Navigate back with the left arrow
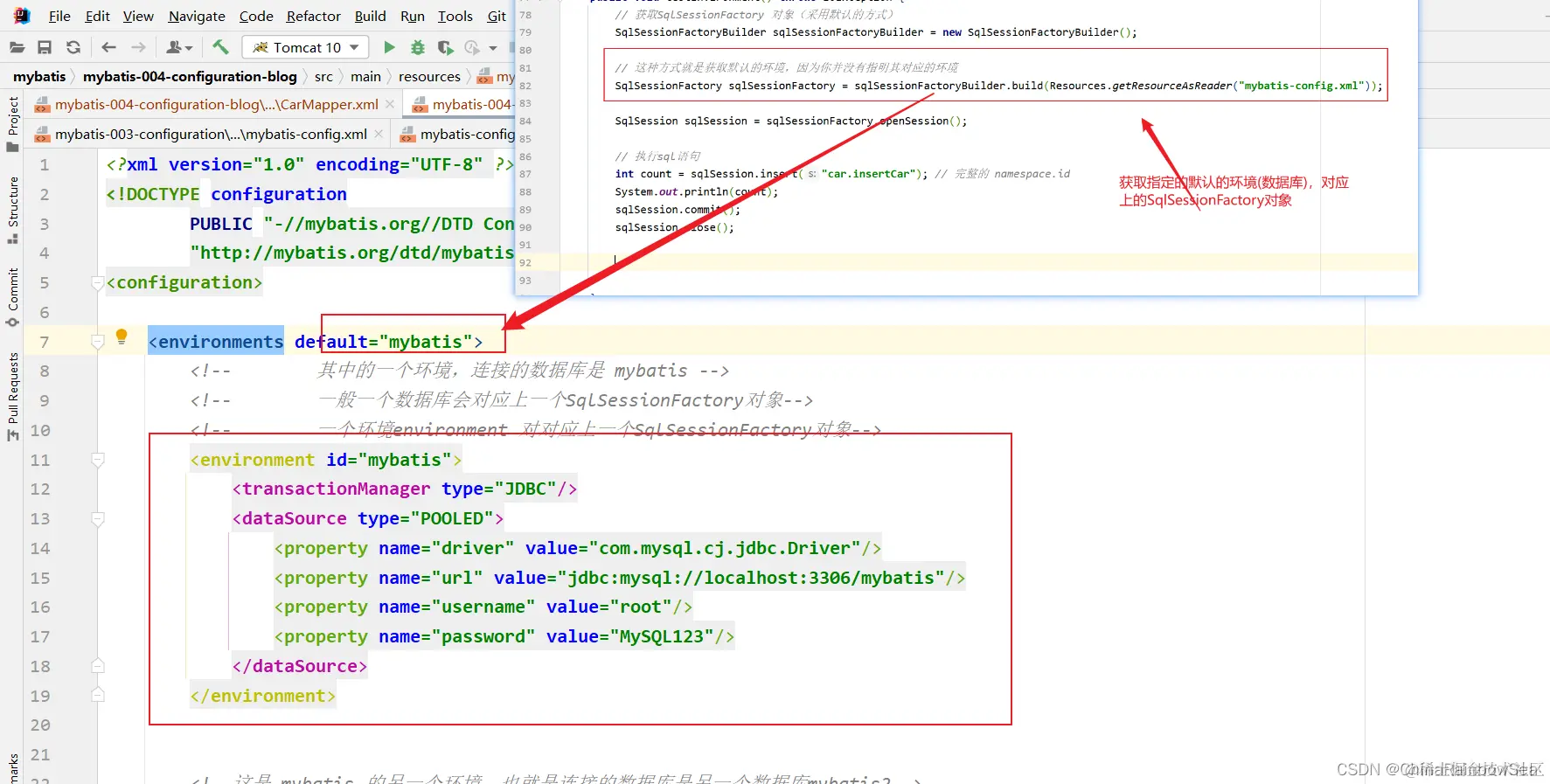 (108, 47)
